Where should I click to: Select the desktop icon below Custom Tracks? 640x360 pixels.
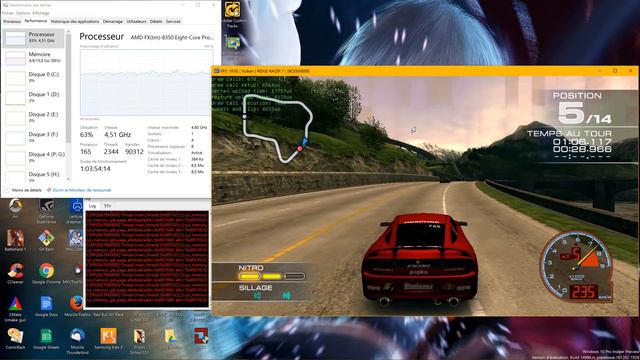(233, 43)
